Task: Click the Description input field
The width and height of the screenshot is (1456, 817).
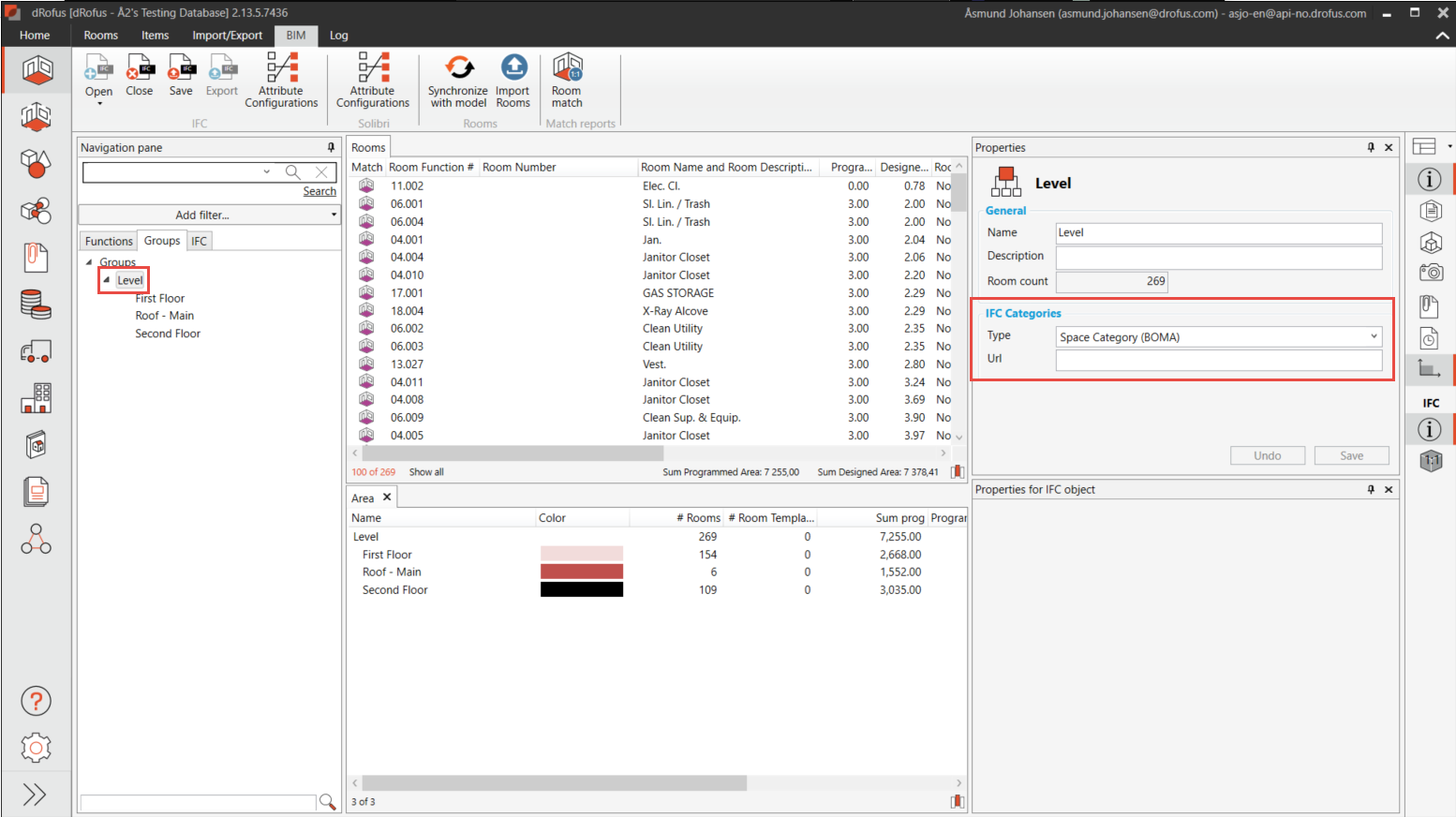Action: click(1218, 257)
